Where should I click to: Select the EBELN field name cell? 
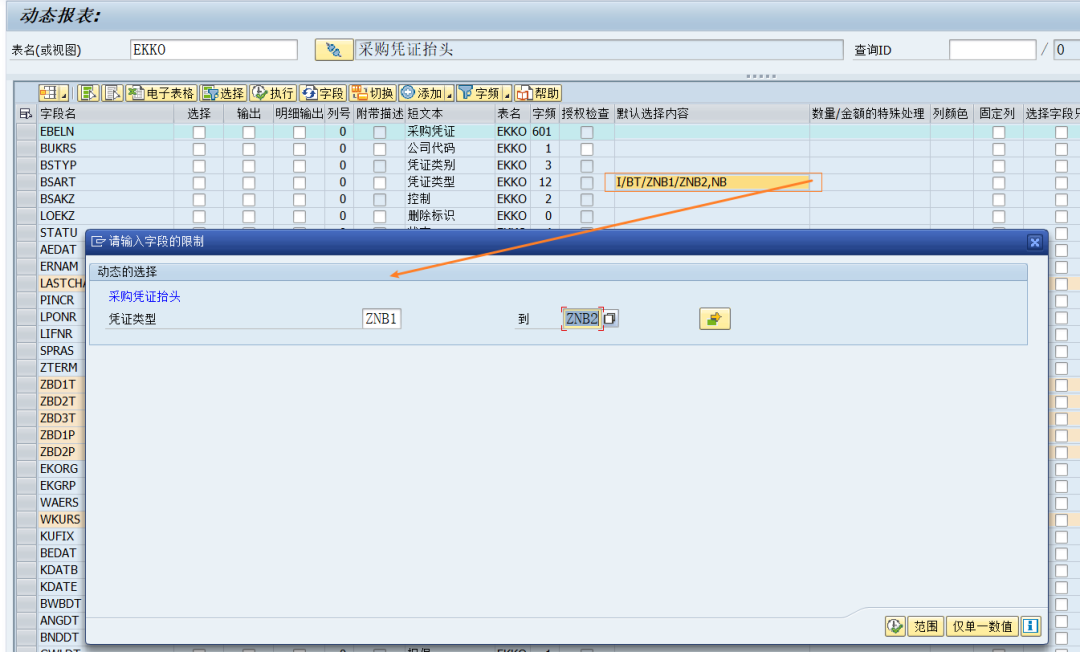(x=105, y=132)
